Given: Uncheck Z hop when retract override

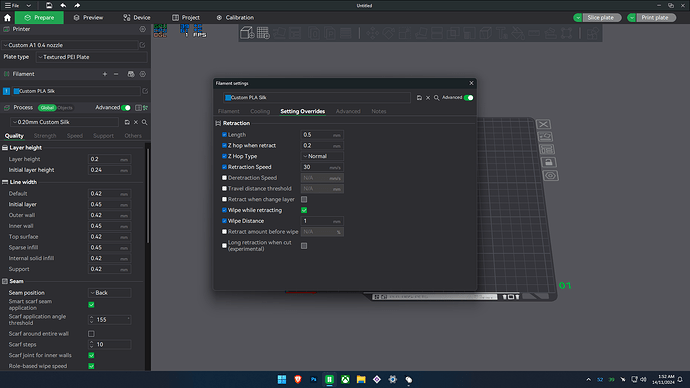Looking at the screenshot, I should (224, 145).
